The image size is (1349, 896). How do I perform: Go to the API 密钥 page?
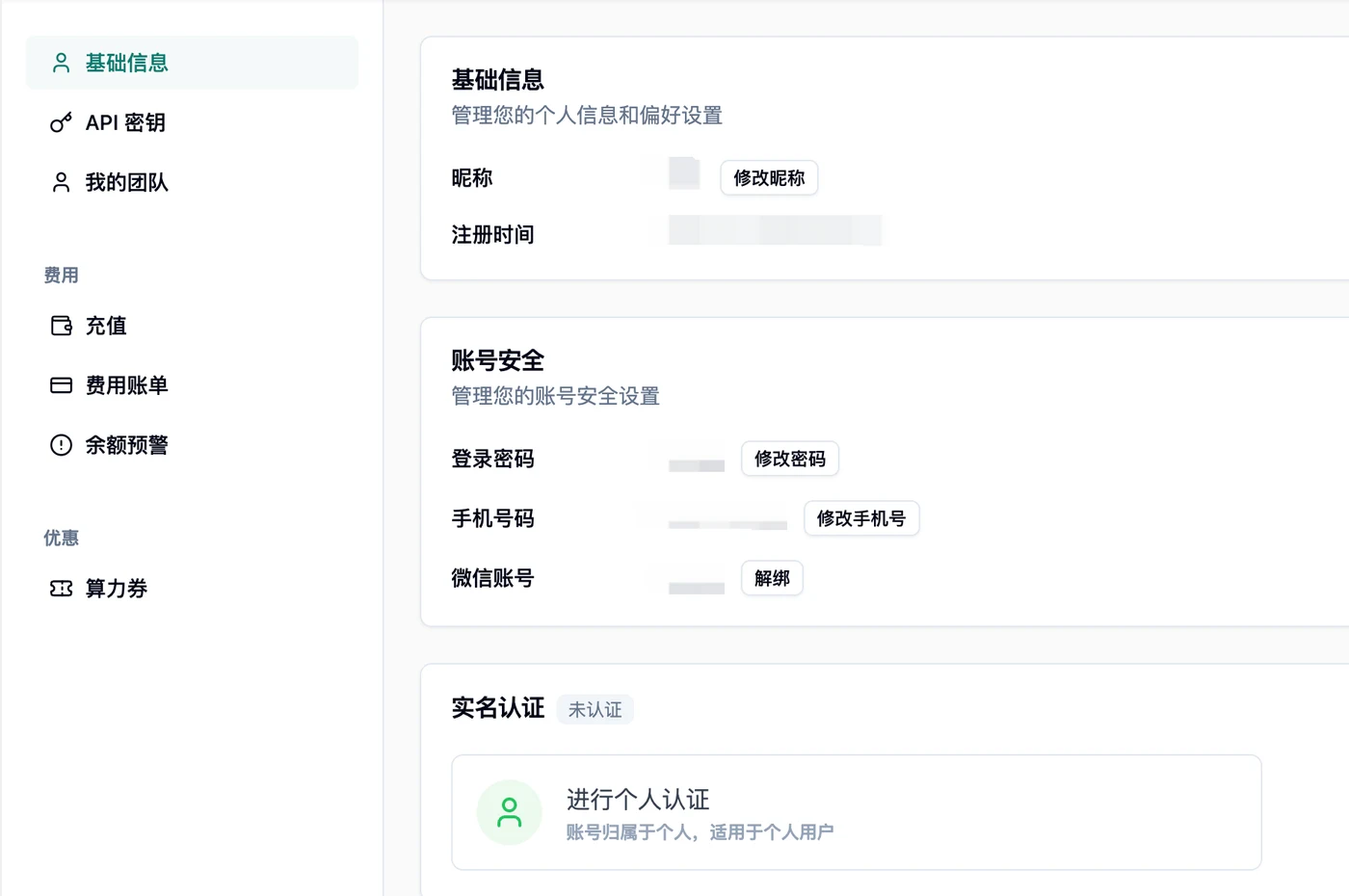(192, 122)
